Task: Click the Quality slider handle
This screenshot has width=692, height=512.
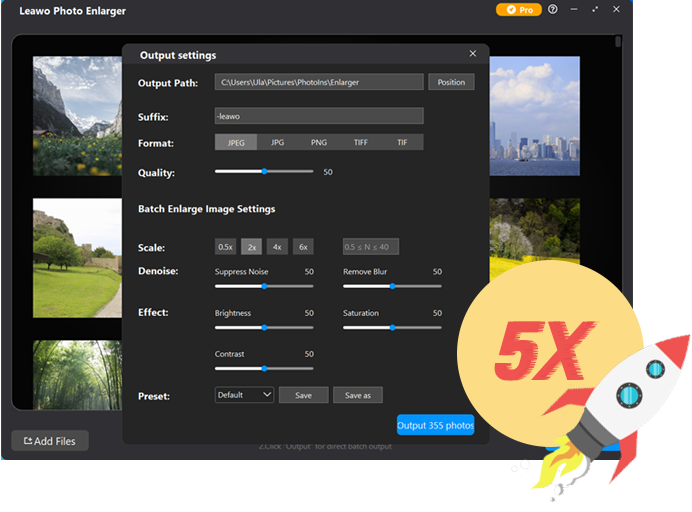Action: click(x=264, y=172)
